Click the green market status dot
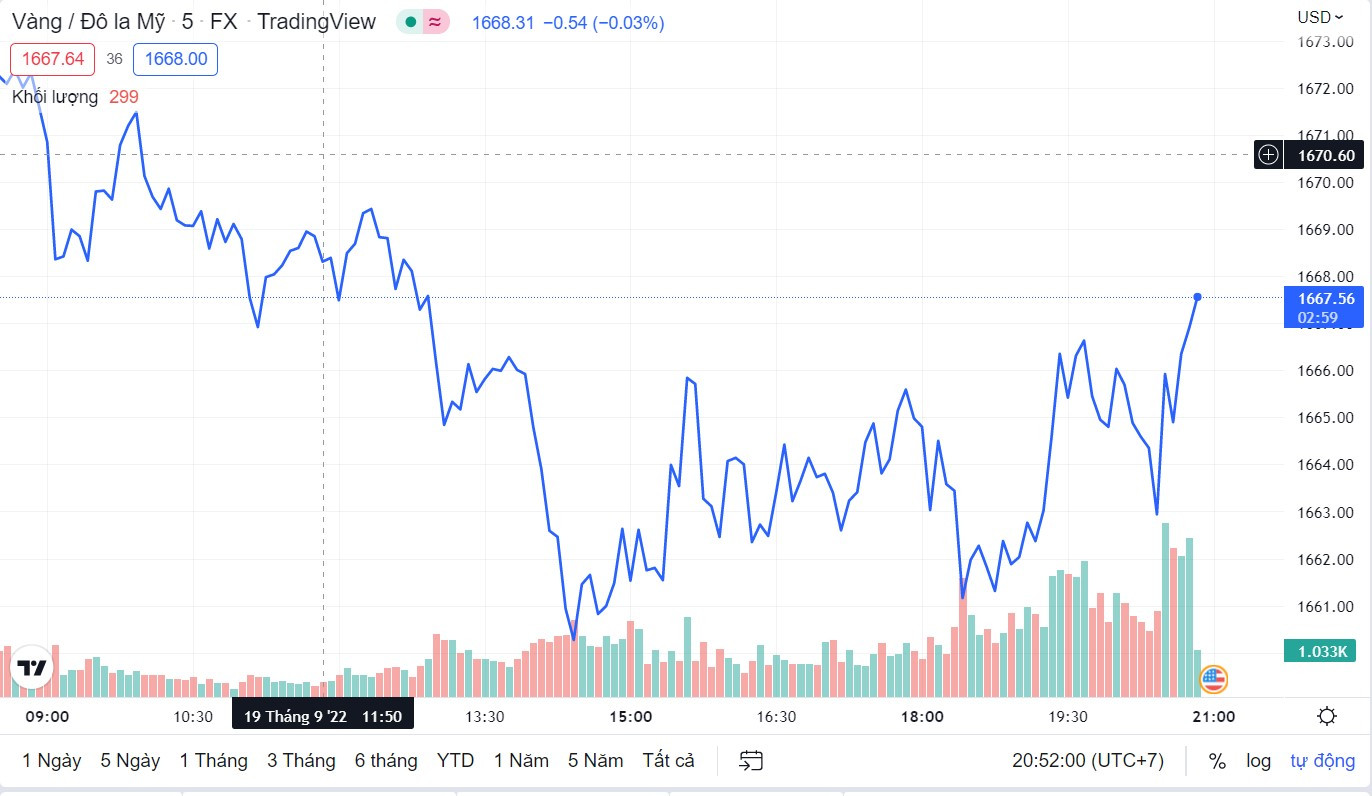Screen dimensions: 1372x796 [x=410, y=22]
